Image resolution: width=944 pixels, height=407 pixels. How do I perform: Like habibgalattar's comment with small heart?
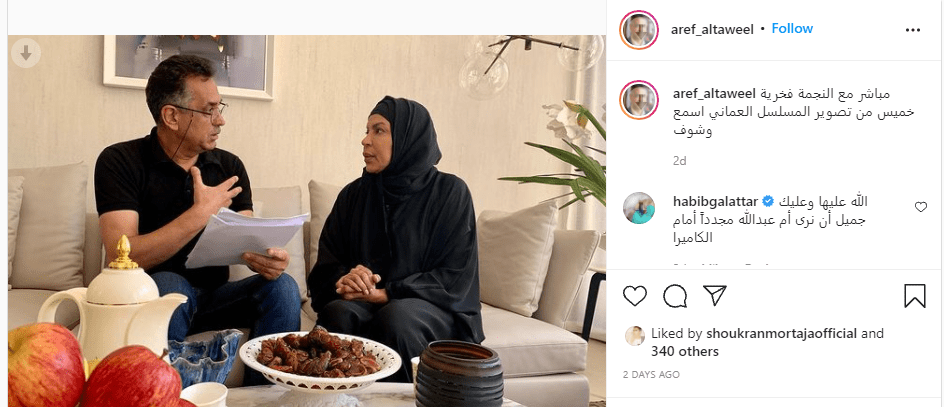coord(921,207)
